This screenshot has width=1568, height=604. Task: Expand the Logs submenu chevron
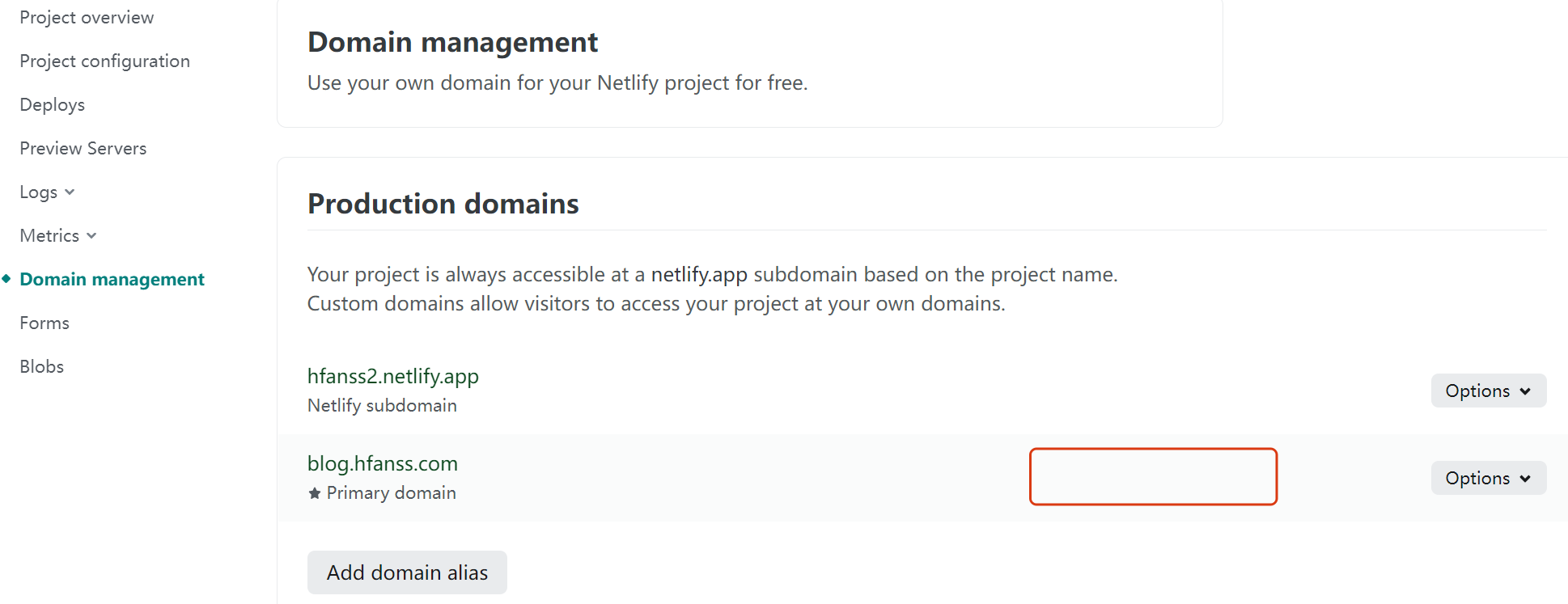[x=70, y=192]
